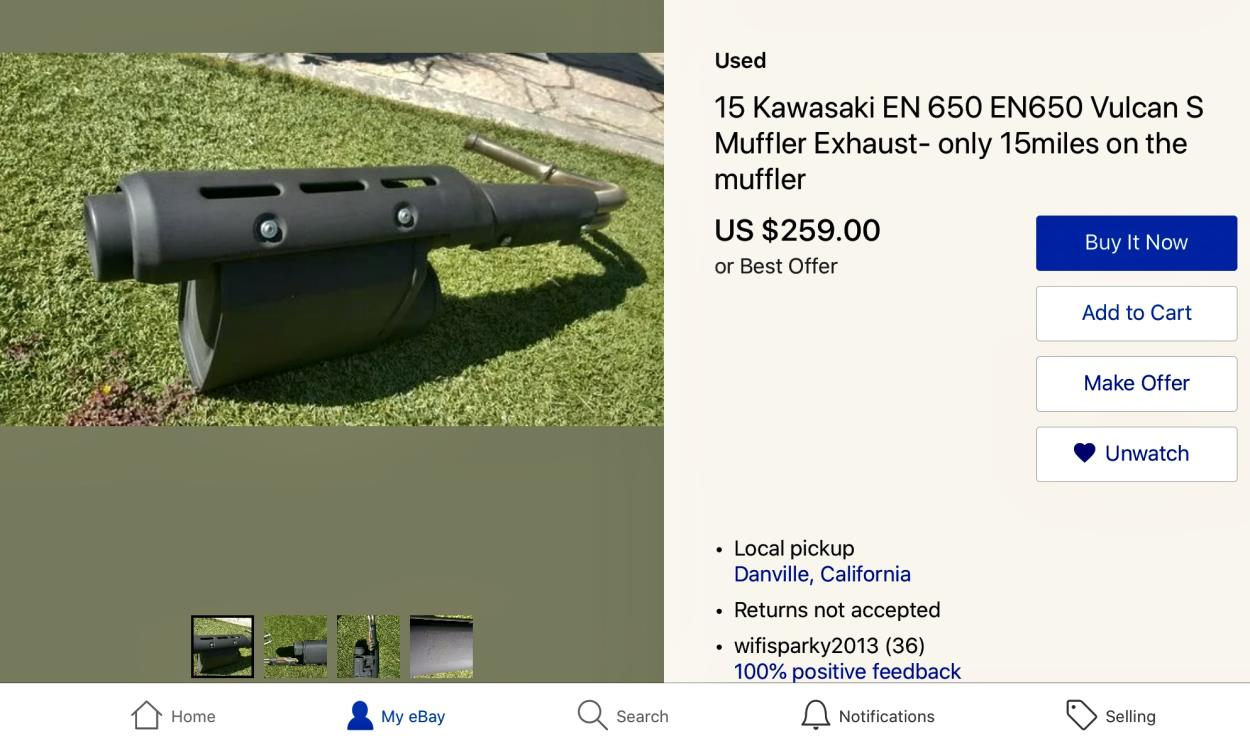Select the fourth close-up thumbnail
This screenshot has height=746, width=1250.
pyautogui.click(x=441, y=647)
